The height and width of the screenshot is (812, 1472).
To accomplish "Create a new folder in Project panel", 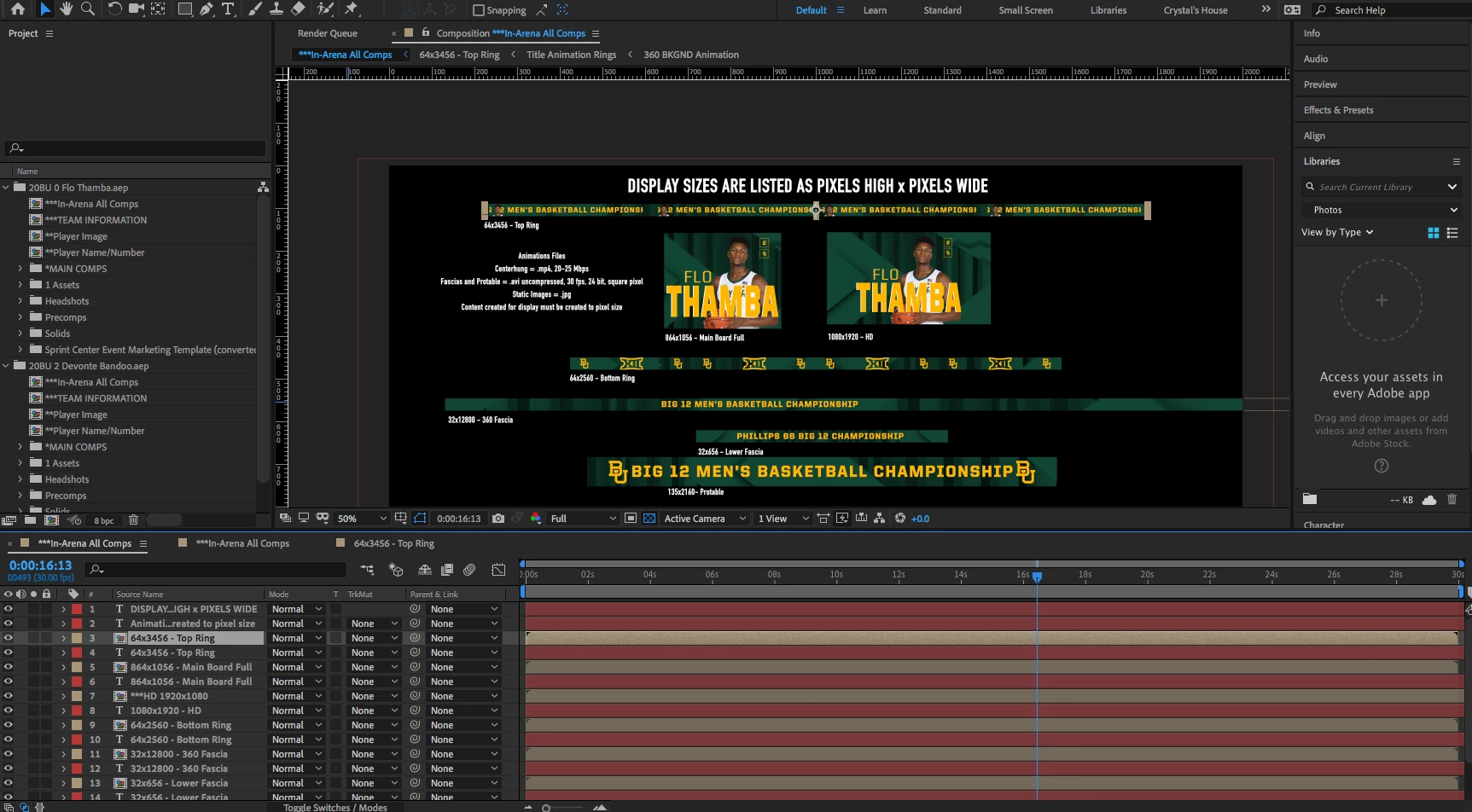I will (x=31, y=519).
